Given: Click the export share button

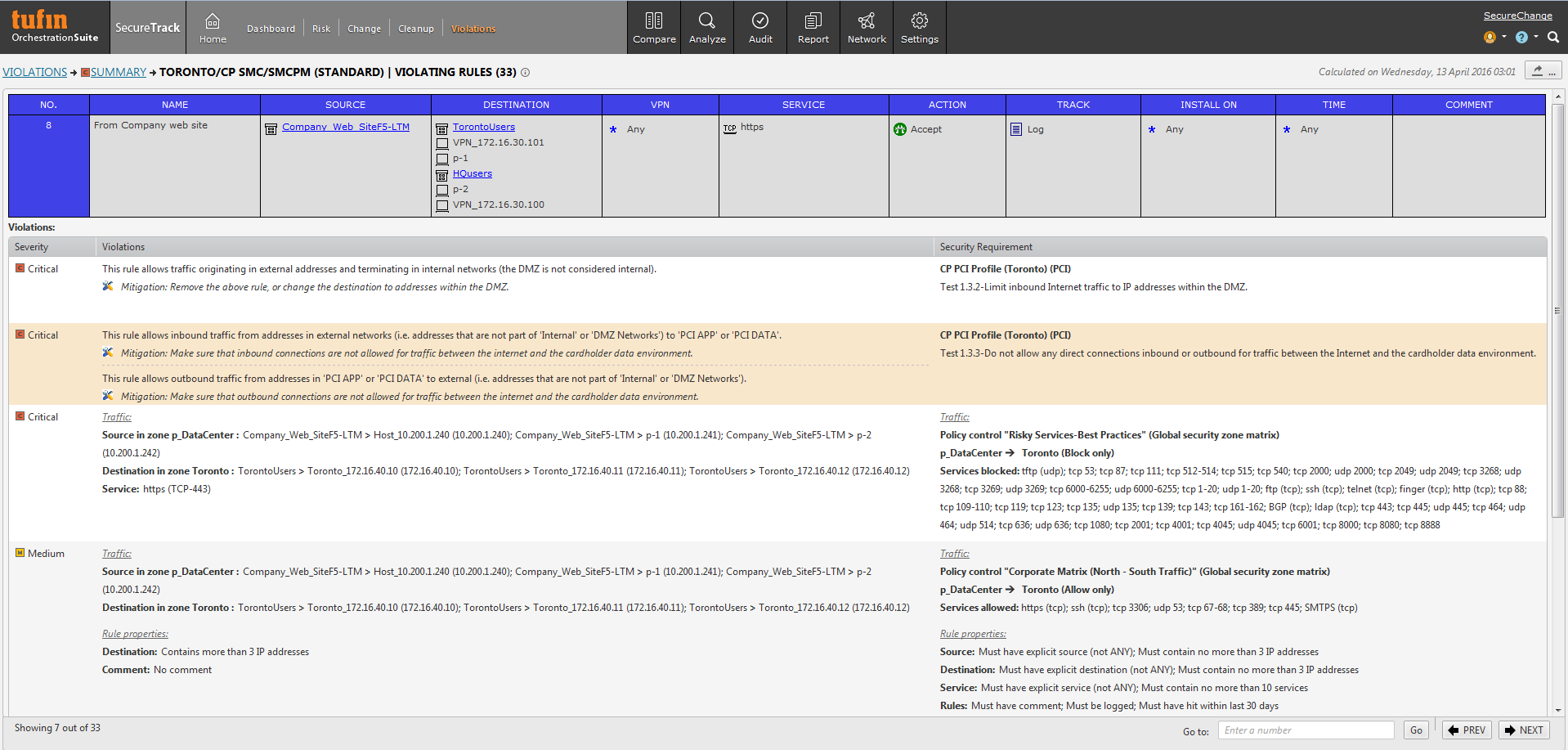Looking at the screenshot, I should [1543, 71].
